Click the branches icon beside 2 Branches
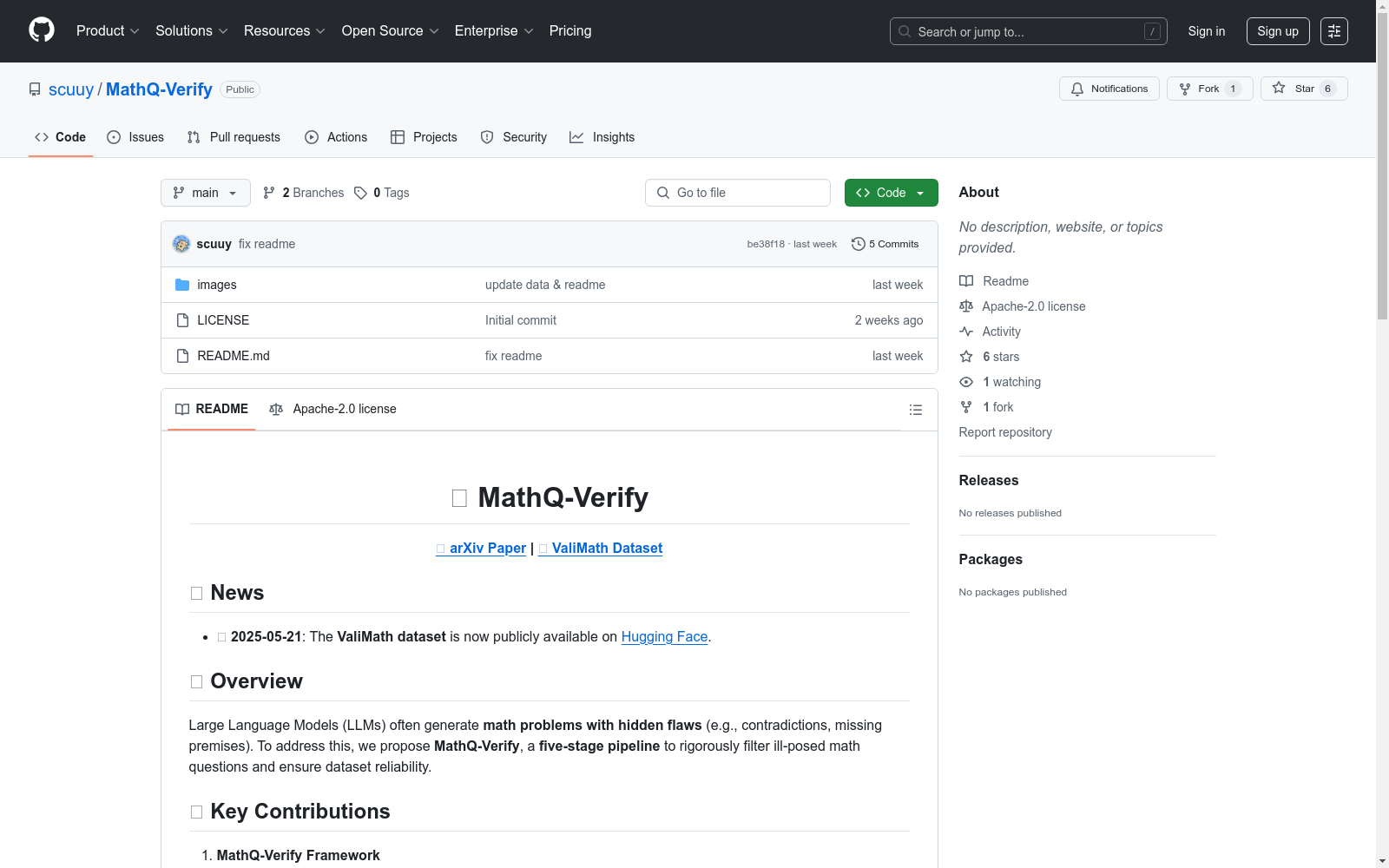 tap(269, 193)
